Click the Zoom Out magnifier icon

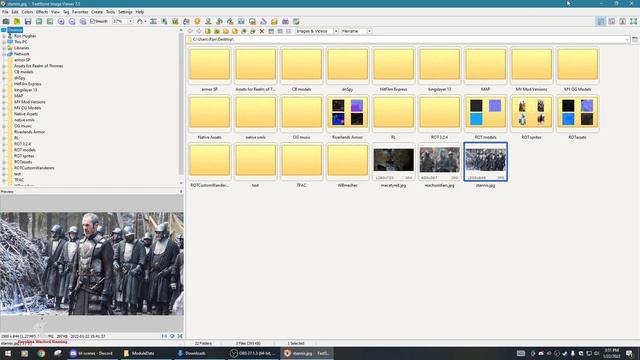pyautogui.click(x=72, y=21)
